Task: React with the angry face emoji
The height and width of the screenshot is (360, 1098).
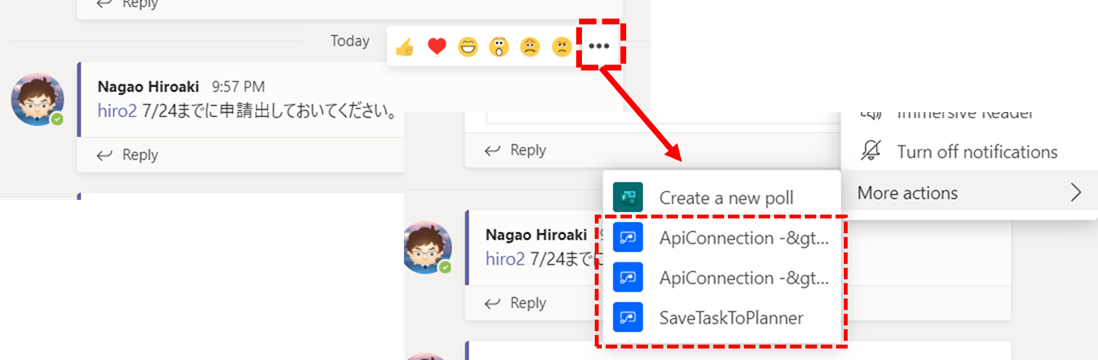Action: [562, 47]
